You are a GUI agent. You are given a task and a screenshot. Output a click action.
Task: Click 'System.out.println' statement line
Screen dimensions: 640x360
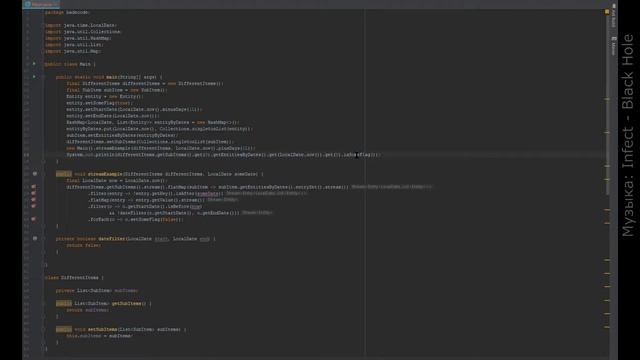pyautogui.click(x=224, y=155)
